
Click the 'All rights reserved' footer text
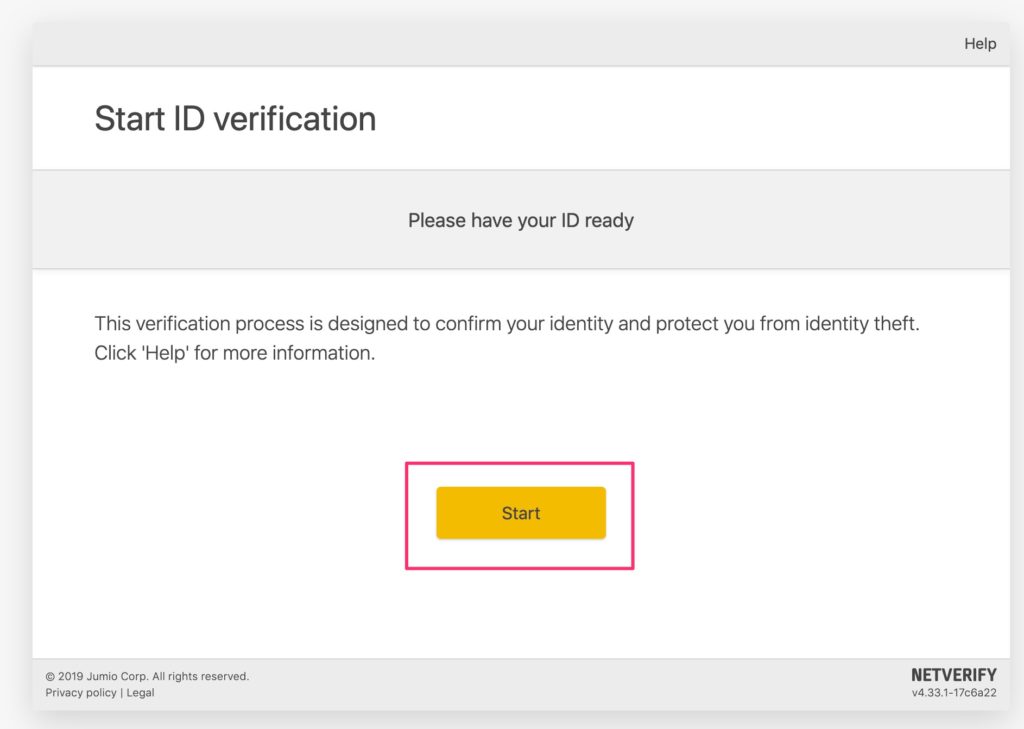tap(200, 676)
